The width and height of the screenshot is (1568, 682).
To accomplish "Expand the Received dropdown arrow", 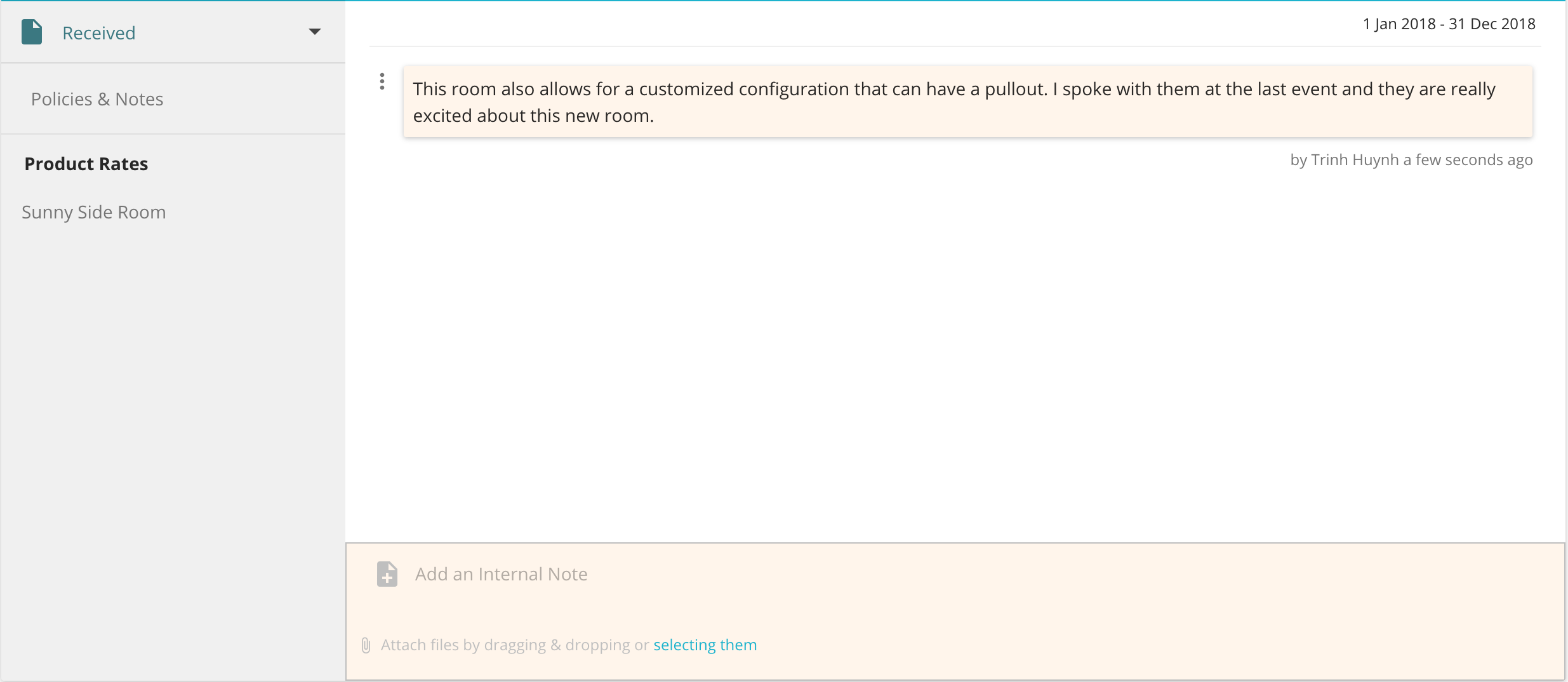I will 314,32.
